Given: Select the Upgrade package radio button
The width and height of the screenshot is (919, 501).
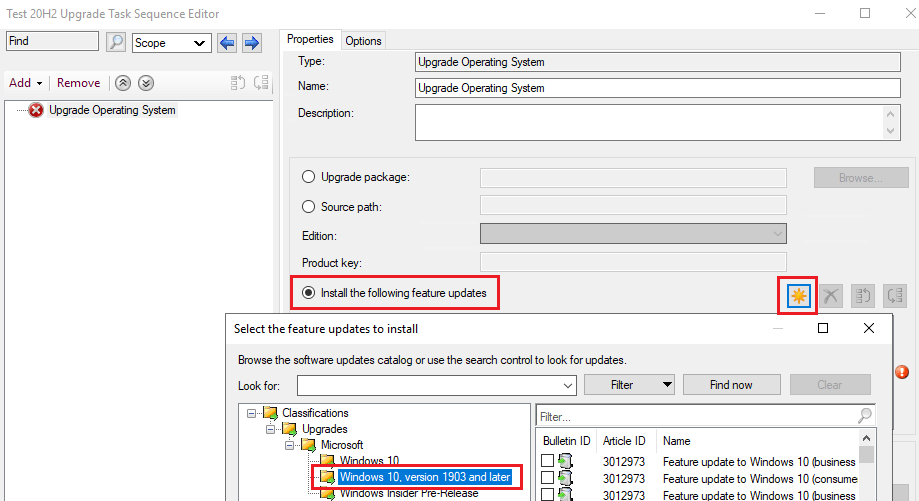Looking at the screenshot, I should click(308, 177).
